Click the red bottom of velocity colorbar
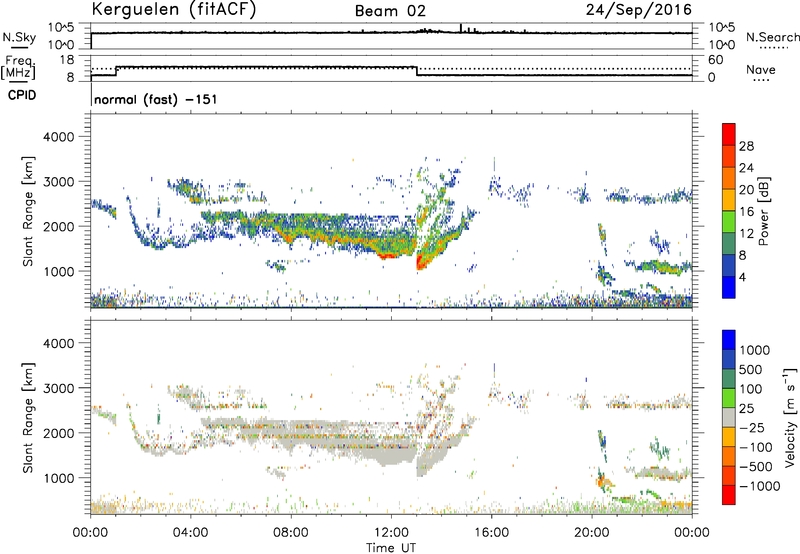Screen dimensions: 800x554 (729, 495)
